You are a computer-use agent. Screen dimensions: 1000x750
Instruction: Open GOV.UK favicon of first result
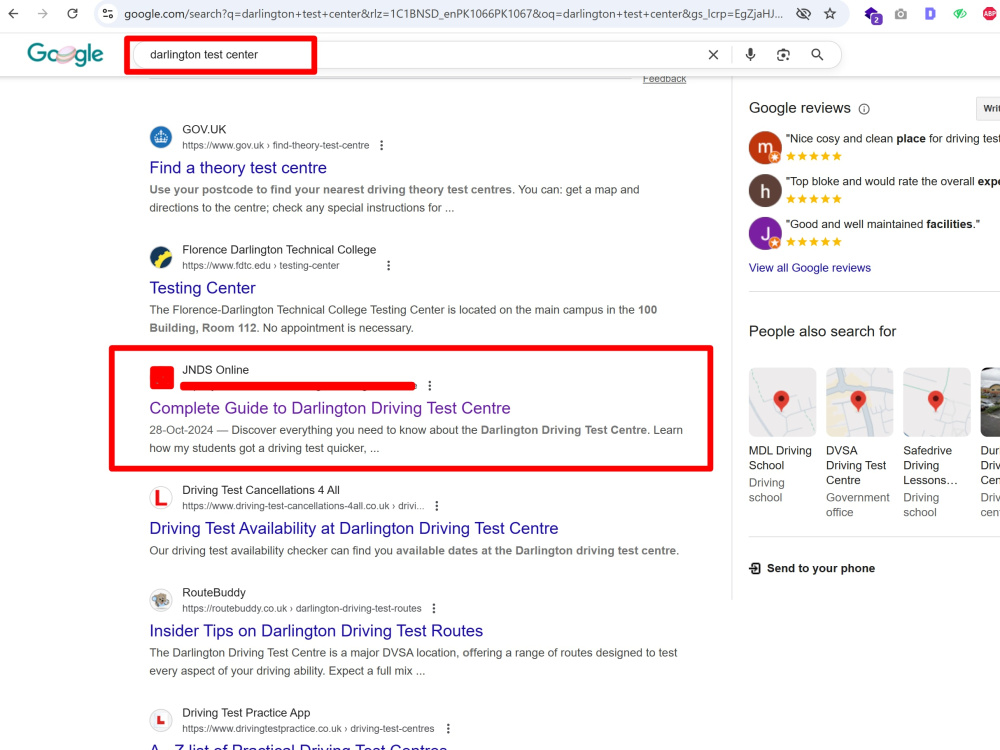coord(161,137)
